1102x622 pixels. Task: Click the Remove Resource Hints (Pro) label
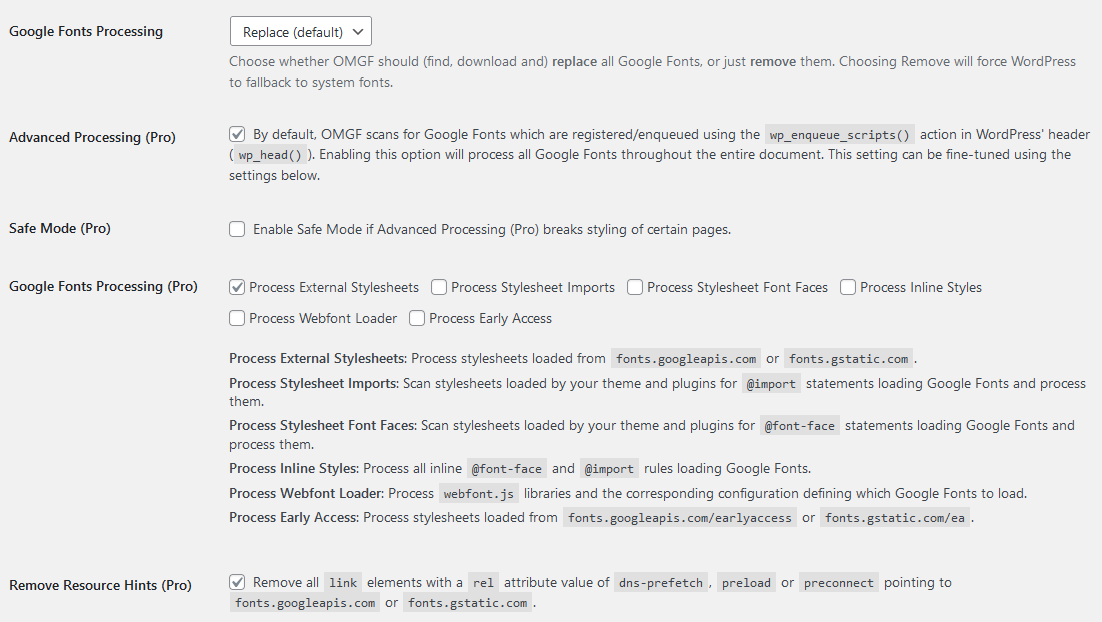coord(101,585)
